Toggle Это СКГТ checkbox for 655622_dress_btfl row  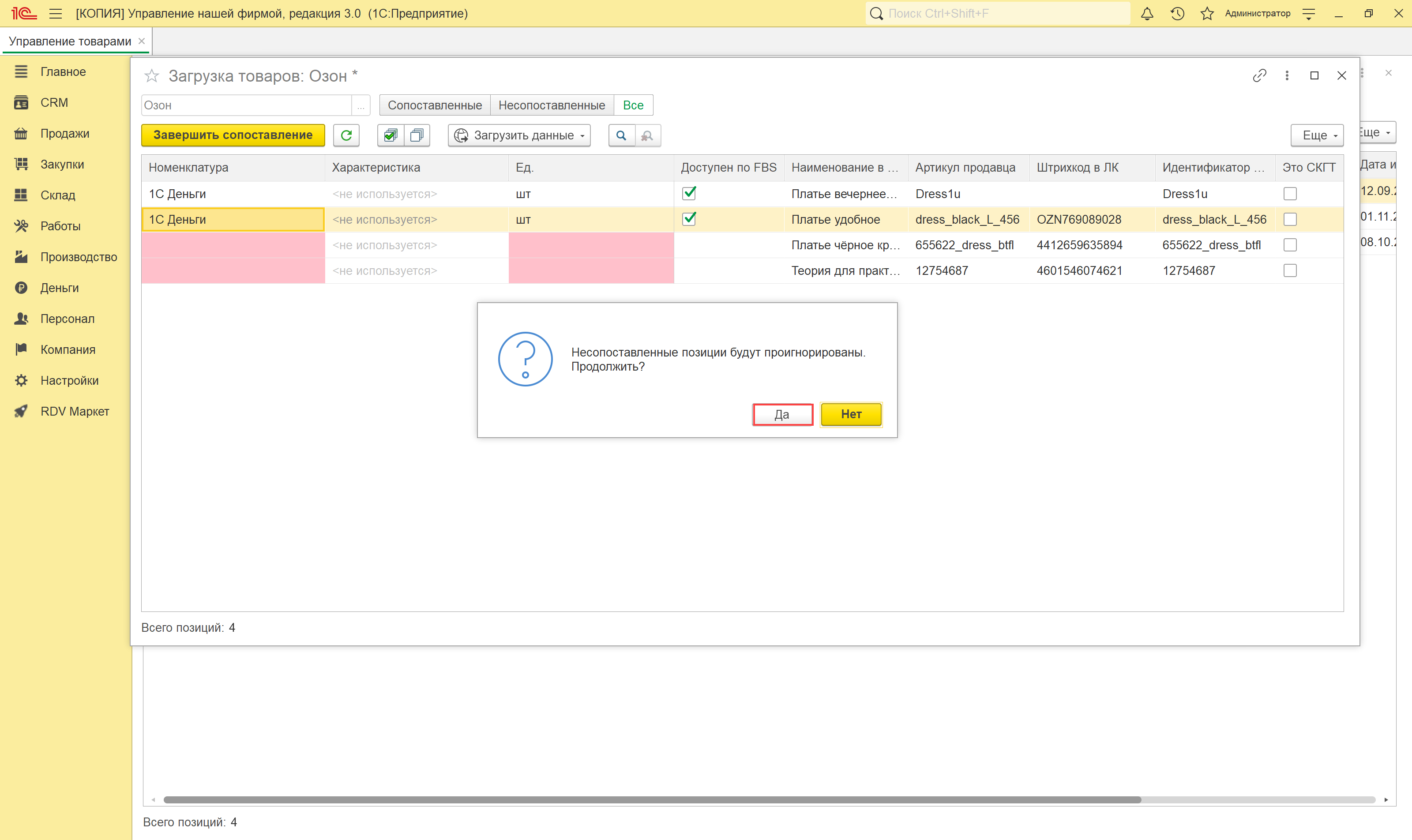(x=1290, y=245)
